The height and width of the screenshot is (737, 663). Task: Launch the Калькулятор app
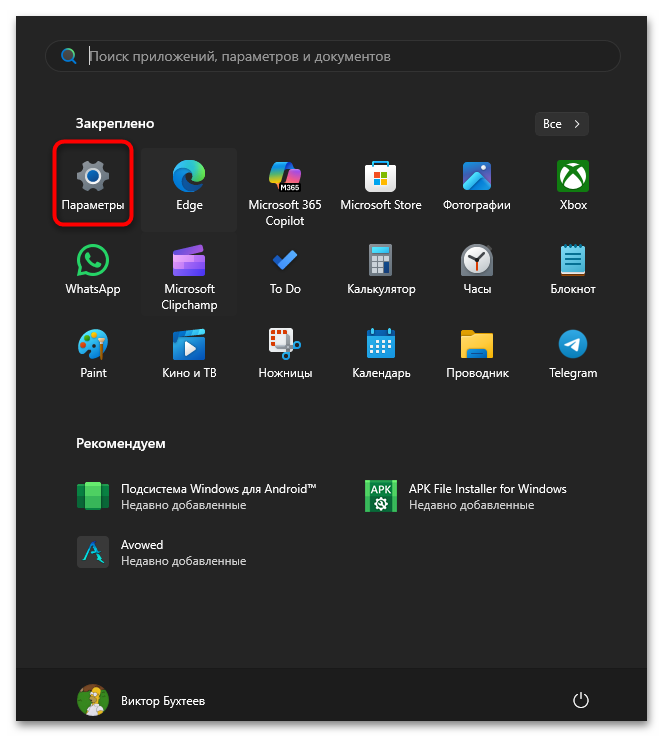click(381, 269)
